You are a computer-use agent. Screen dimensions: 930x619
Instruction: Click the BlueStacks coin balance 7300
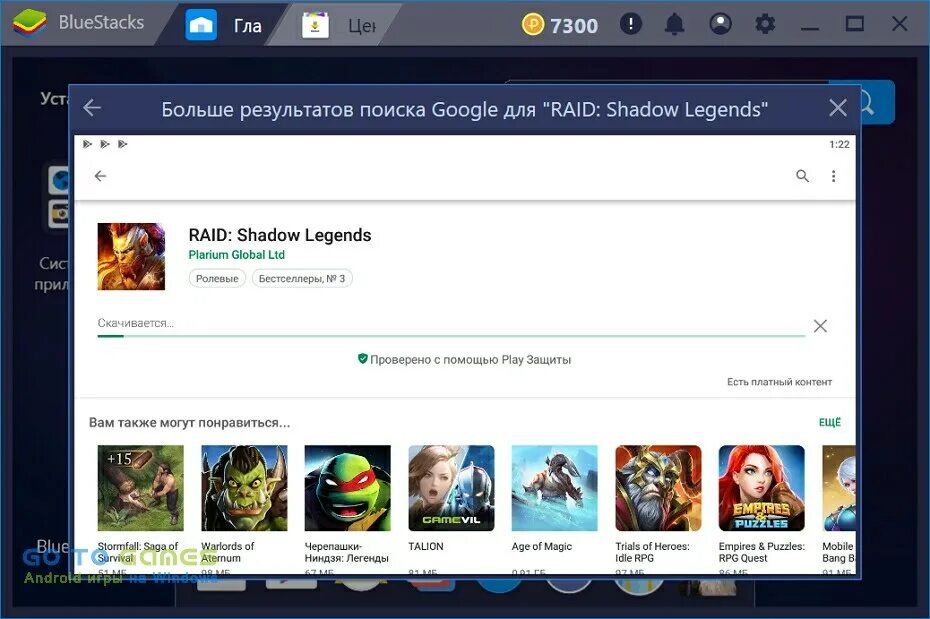560,25
